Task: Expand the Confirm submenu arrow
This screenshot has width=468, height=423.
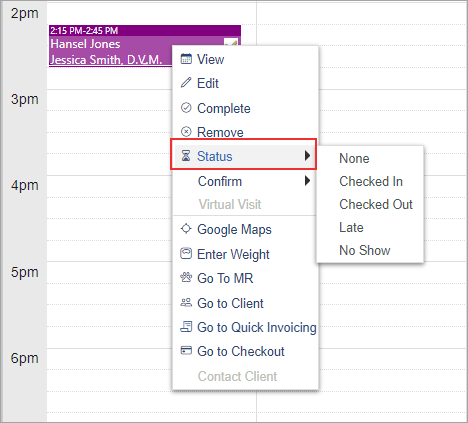Action: pos(307,181)
